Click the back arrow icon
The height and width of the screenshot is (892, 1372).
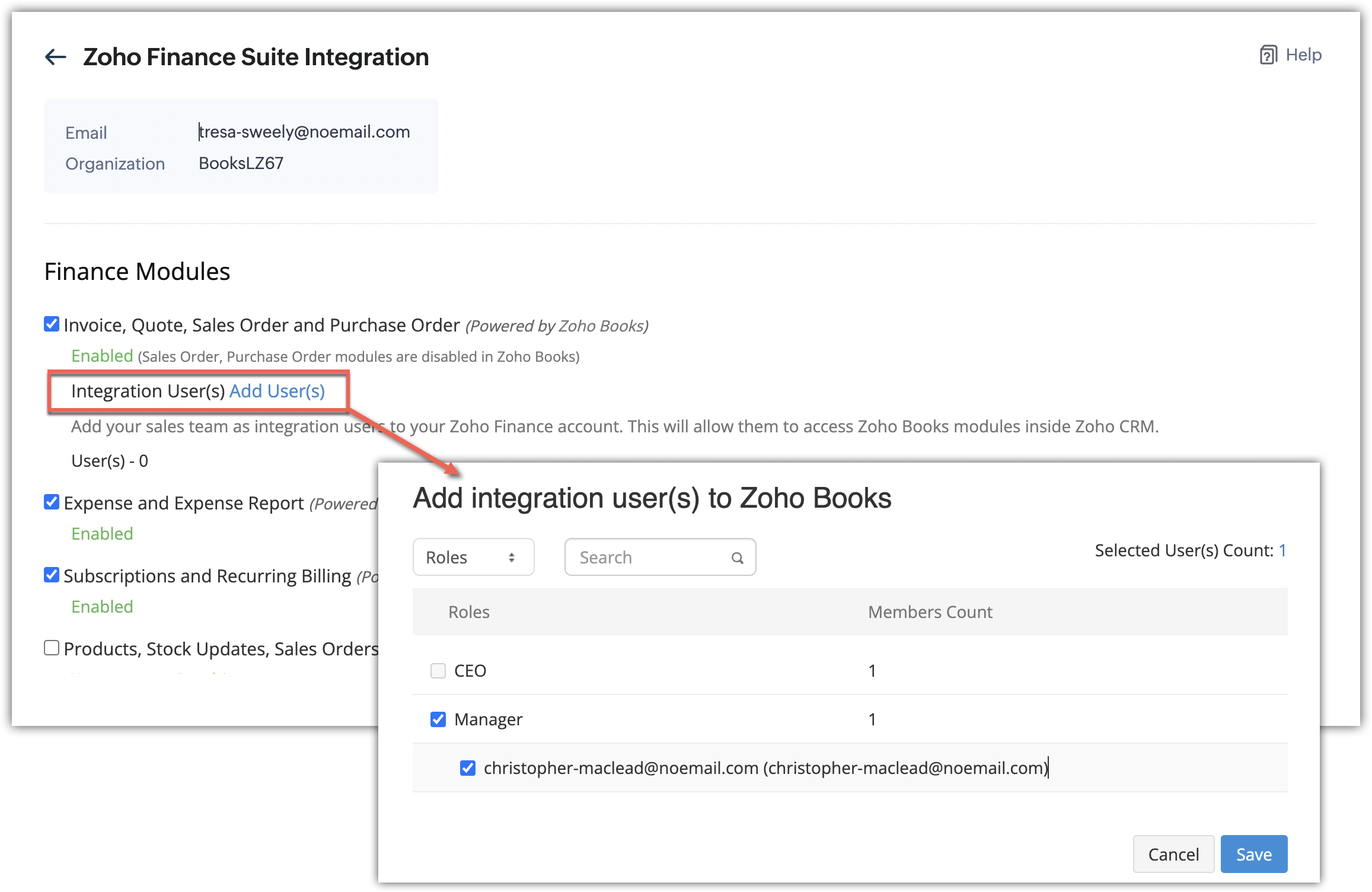[x=56, y=57]
